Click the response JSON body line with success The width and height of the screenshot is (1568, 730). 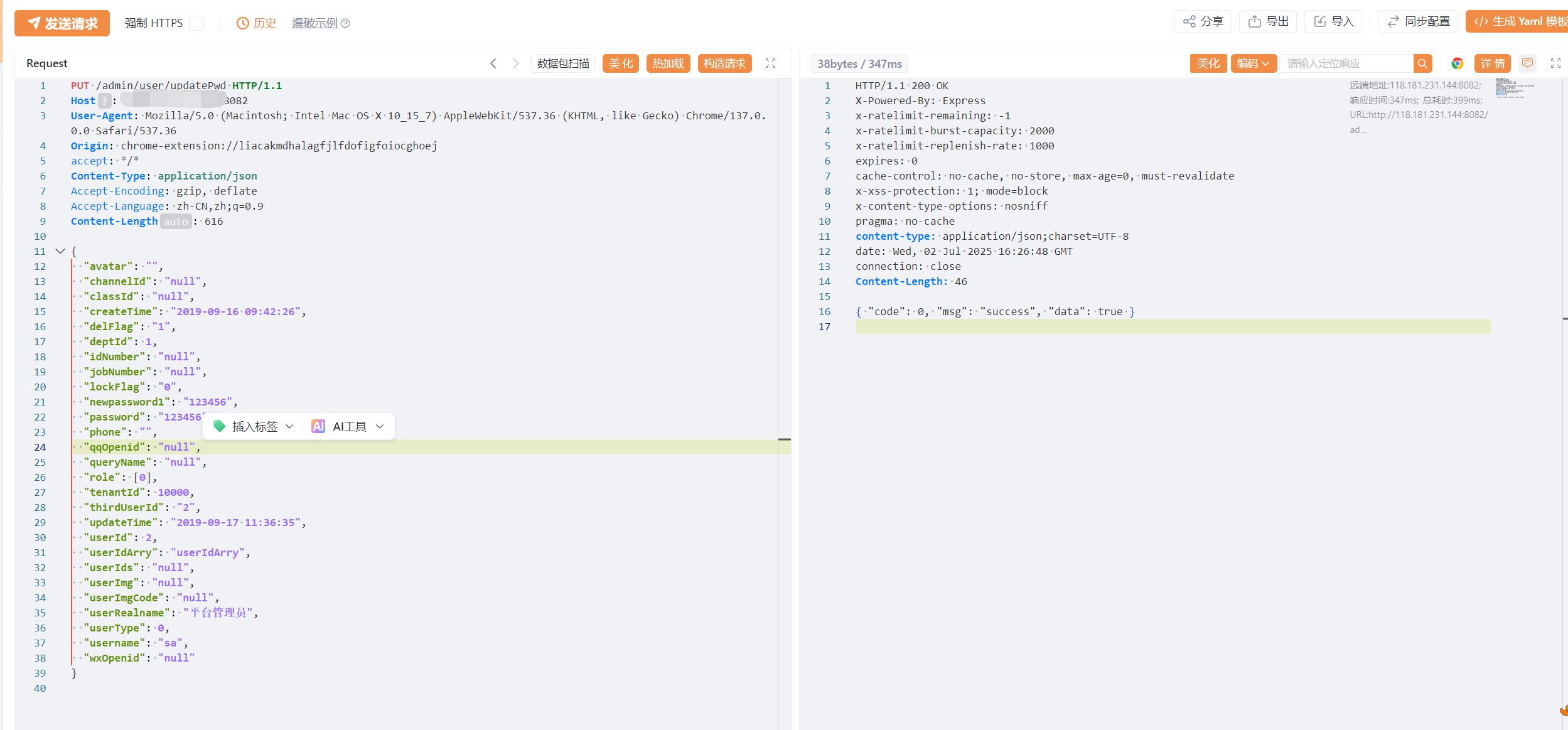click(995, 311)
